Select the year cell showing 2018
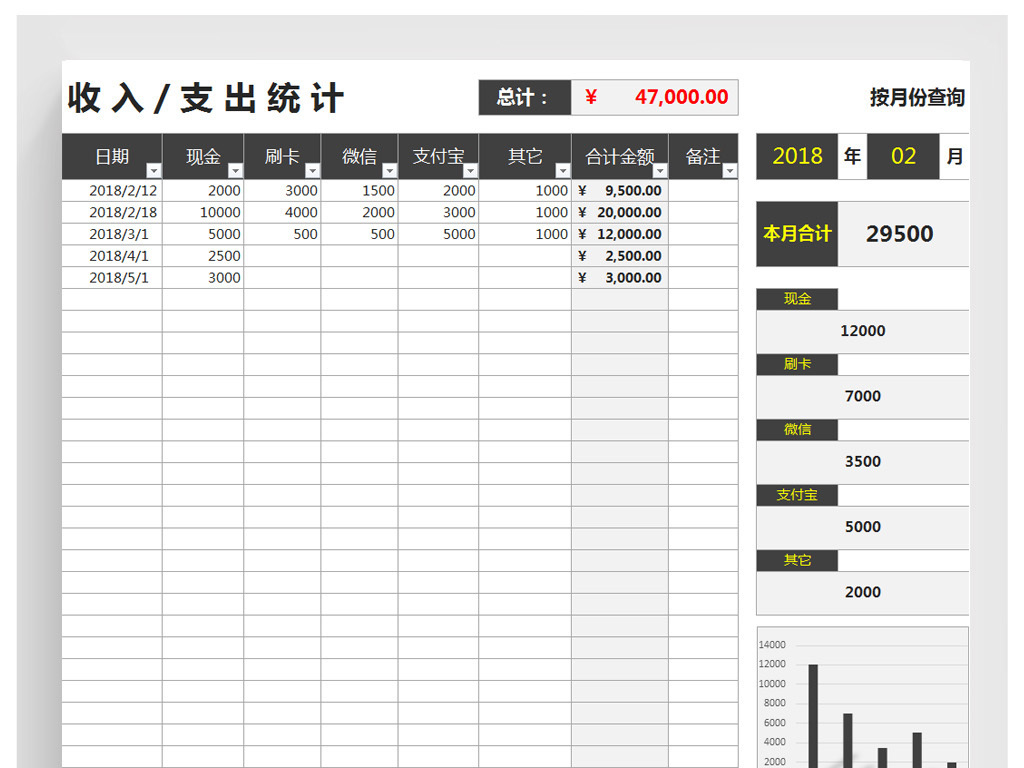Viewport: 1024px width, 768px height. pos(797,156)
